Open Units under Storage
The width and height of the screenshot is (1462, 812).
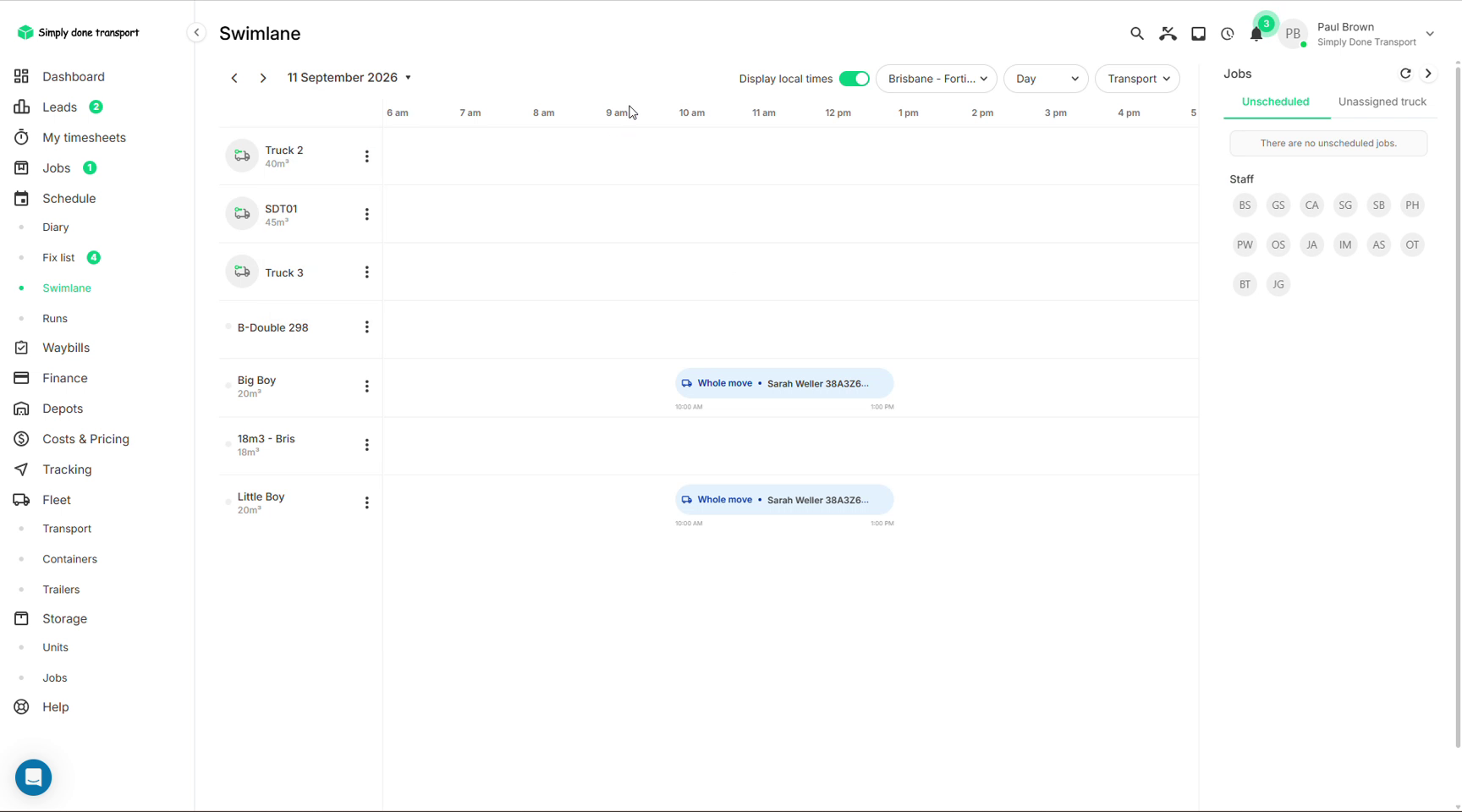55,648
